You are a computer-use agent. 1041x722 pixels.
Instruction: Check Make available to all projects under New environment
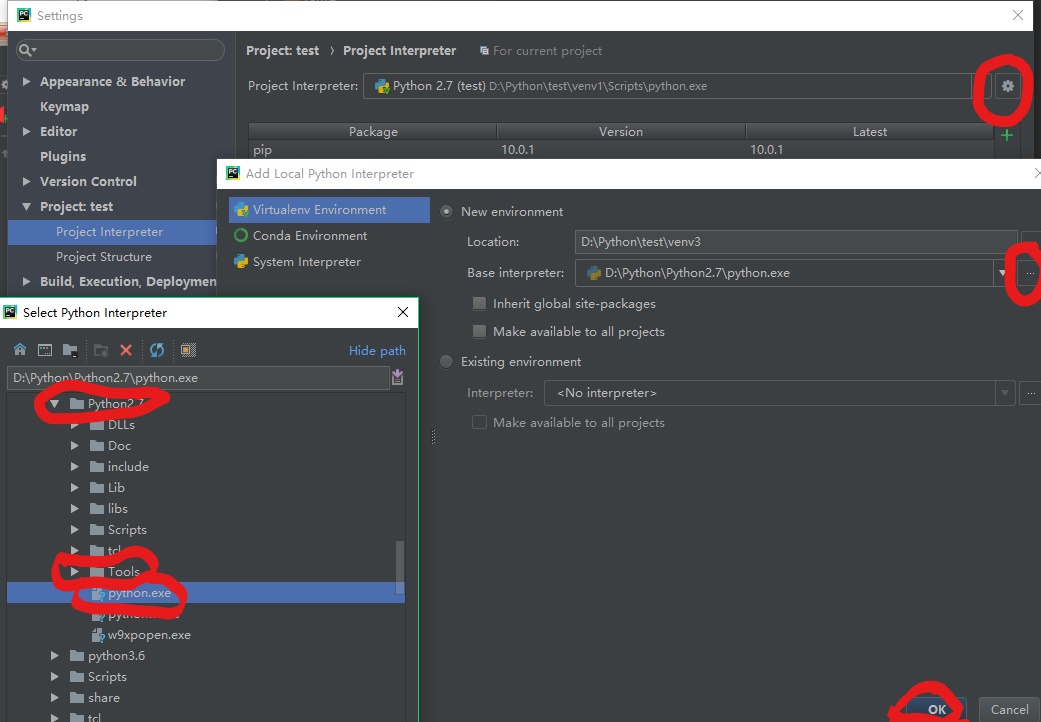point(479,331)
